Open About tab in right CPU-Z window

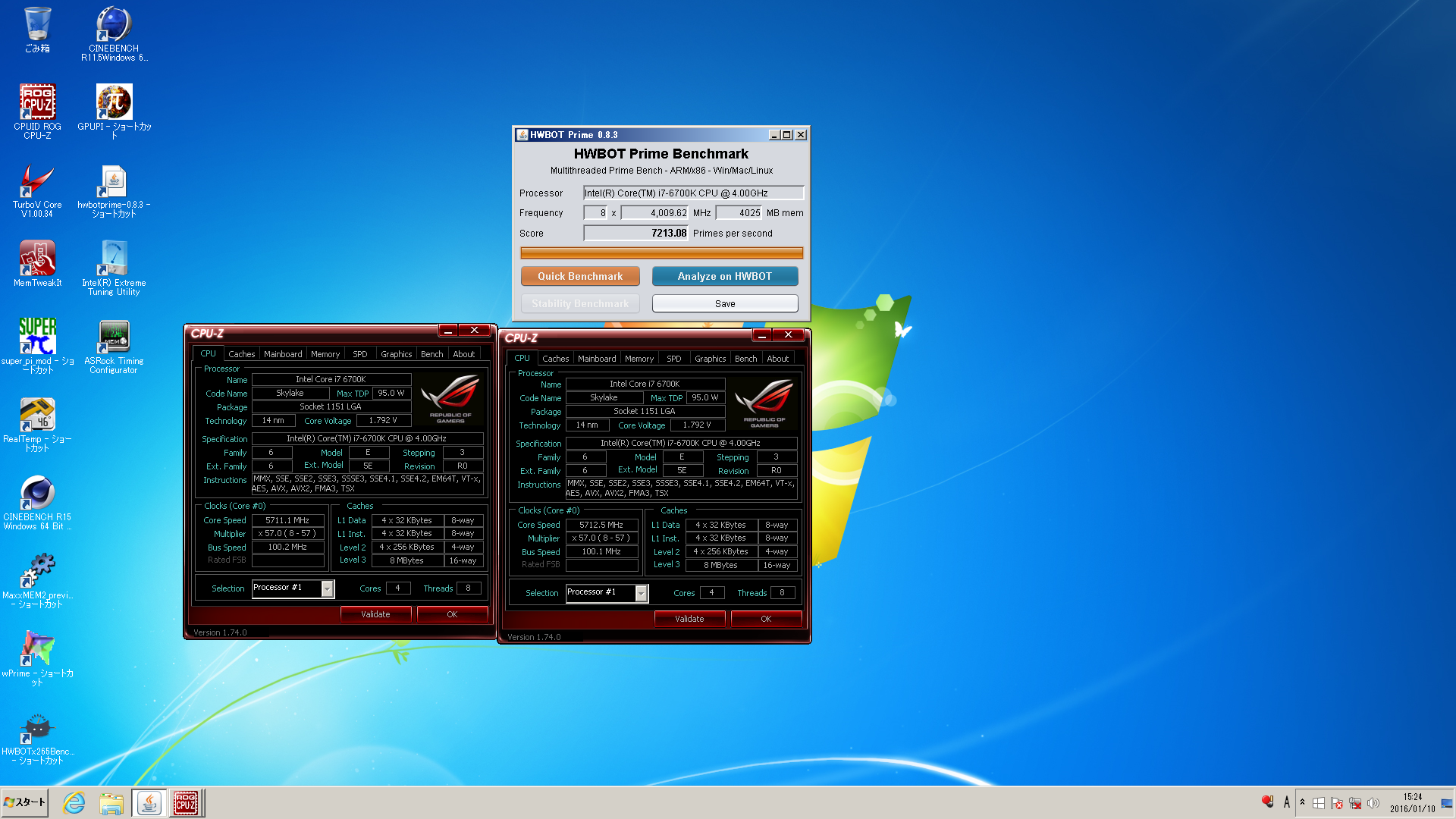778,359
